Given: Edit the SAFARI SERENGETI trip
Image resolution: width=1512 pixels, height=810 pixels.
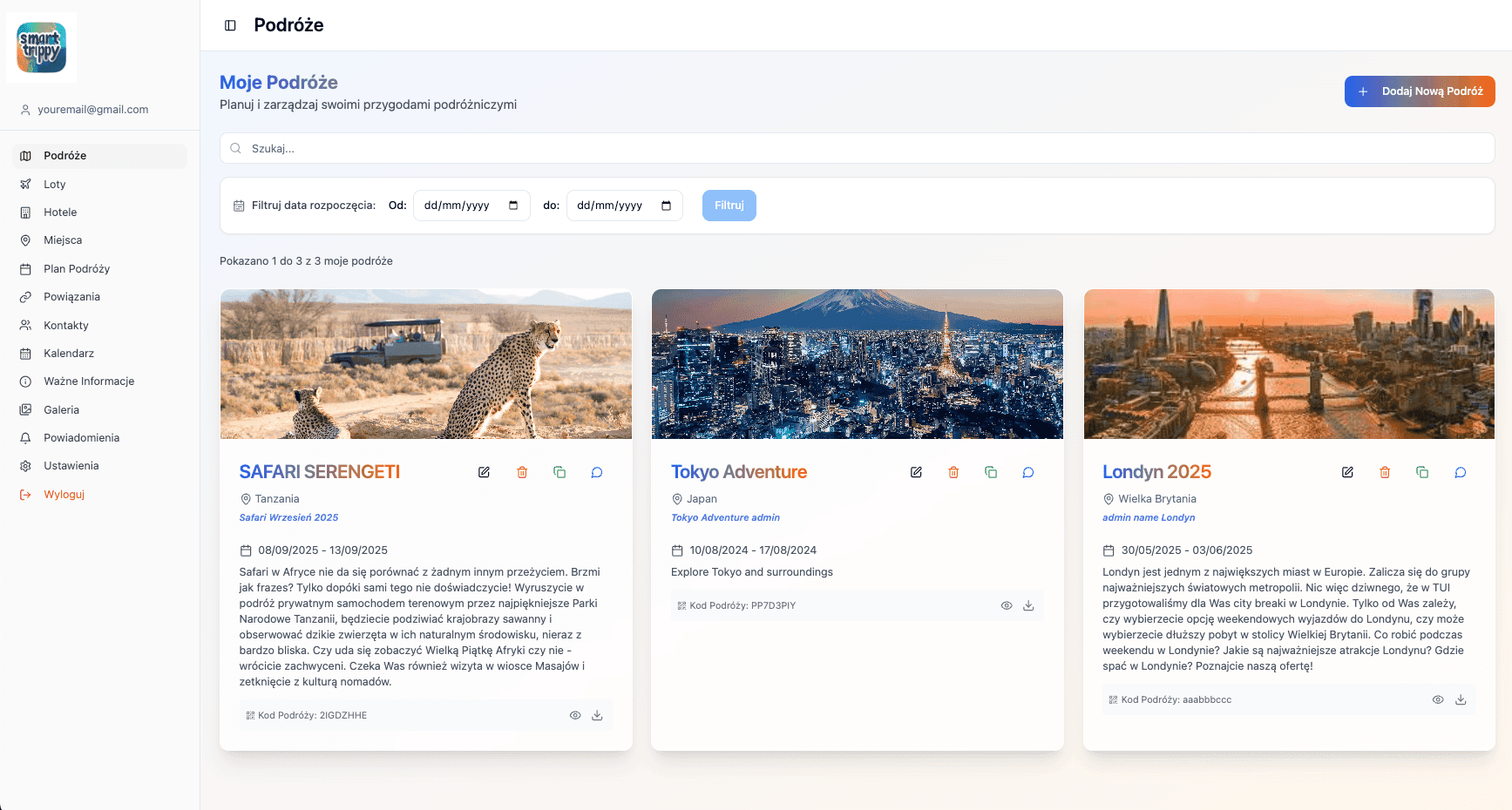Looking at the screenshot, I should [484, 472].
